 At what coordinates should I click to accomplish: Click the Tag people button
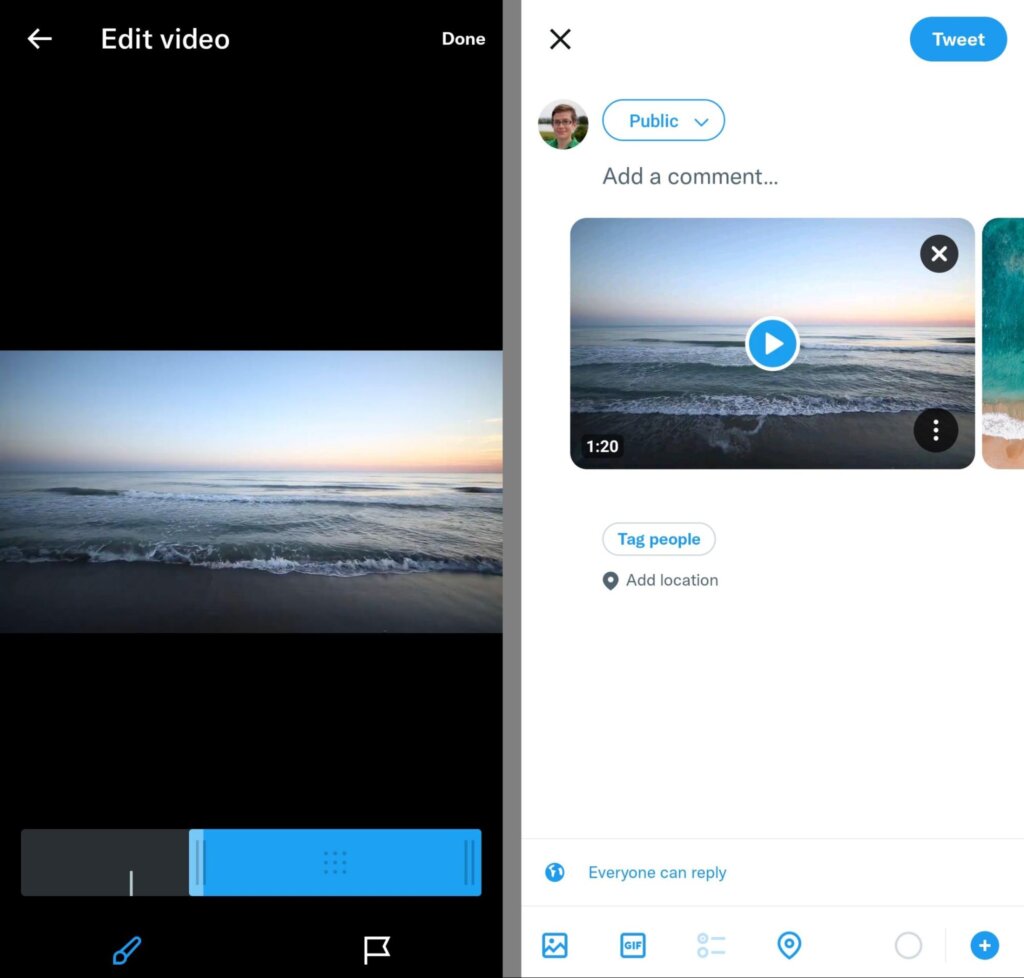point(658,539)
